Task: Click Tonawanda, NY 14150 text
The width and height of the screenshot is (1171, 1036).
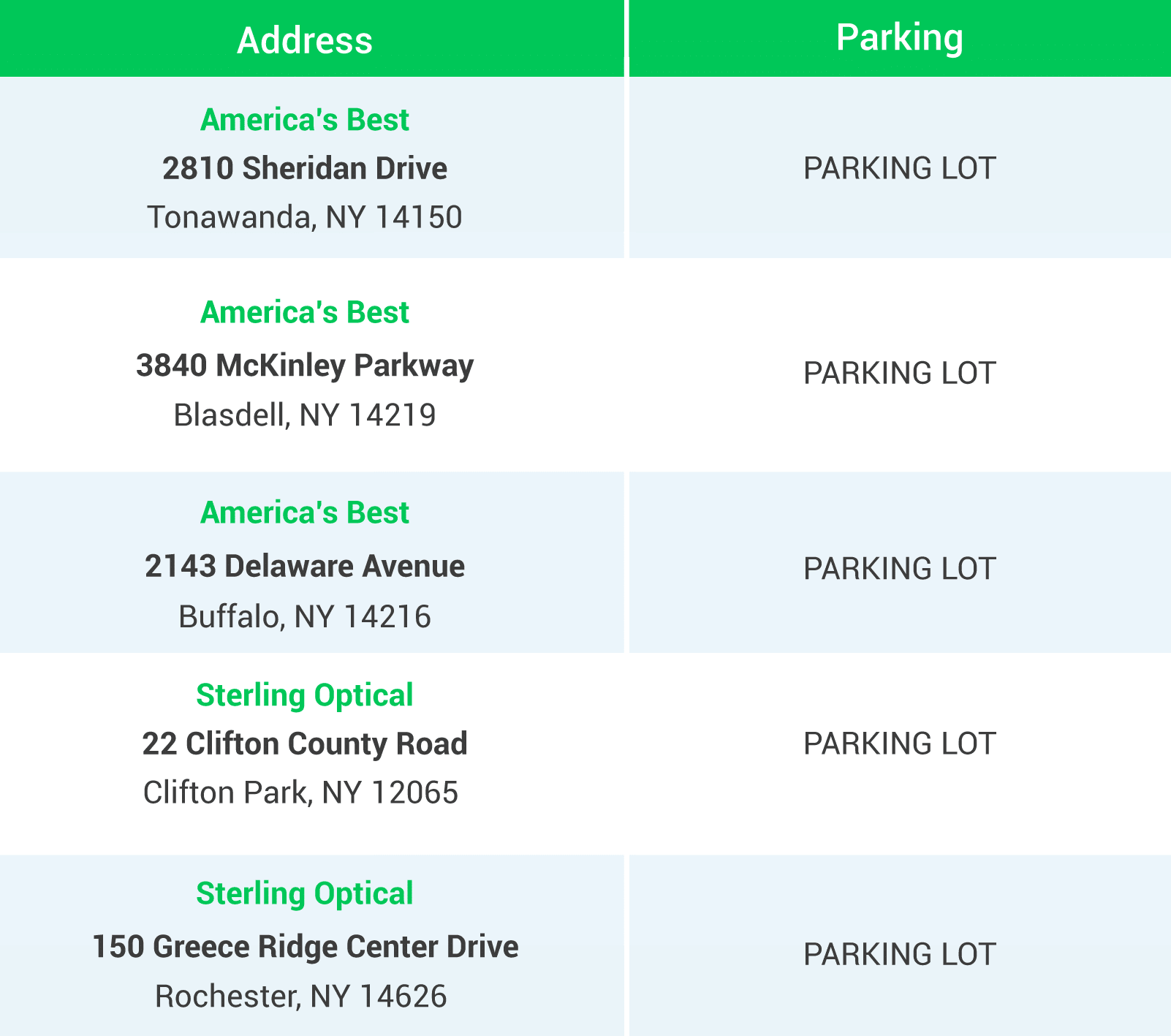Action: (305, 217)
